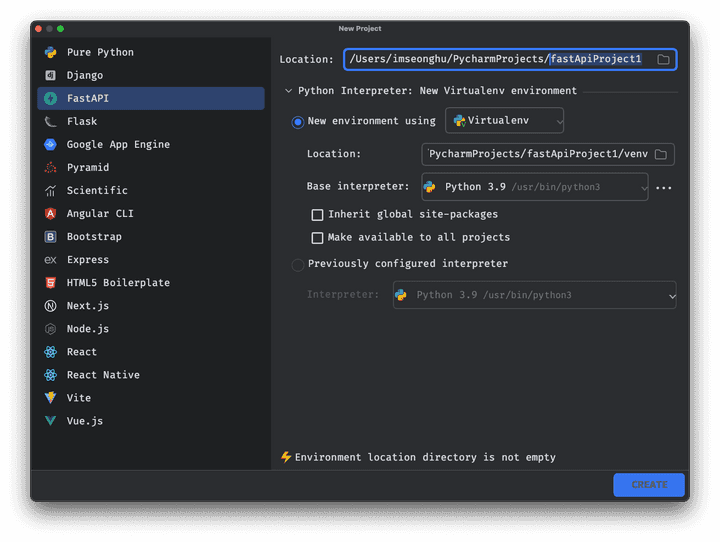Browse folder for project location
The height and width of the screenshot is (542, 720).
tap(663, 59)
